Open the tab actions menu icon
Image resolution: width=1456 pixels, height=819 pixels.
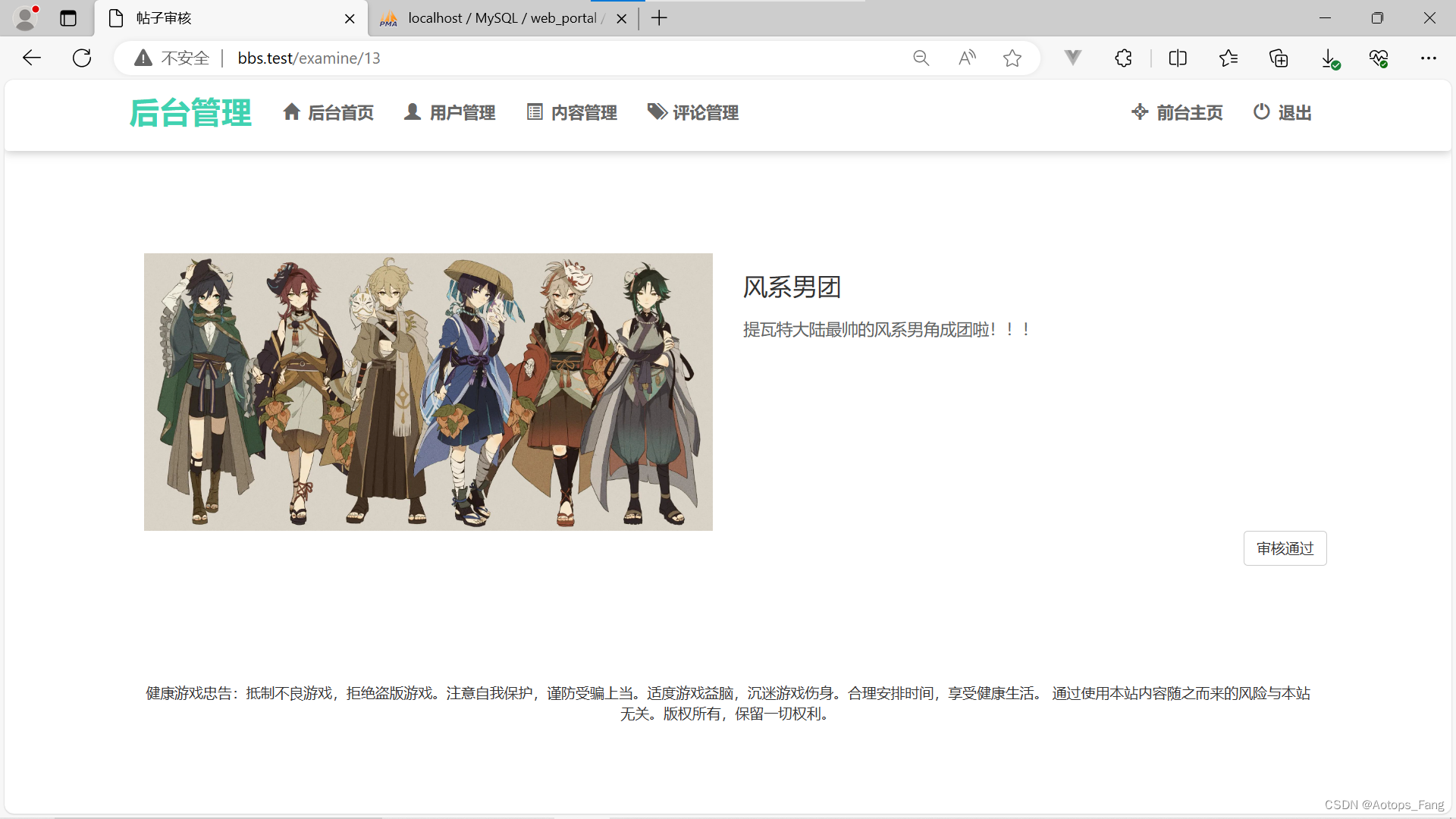pyautogui.click(x=68, y=18)
